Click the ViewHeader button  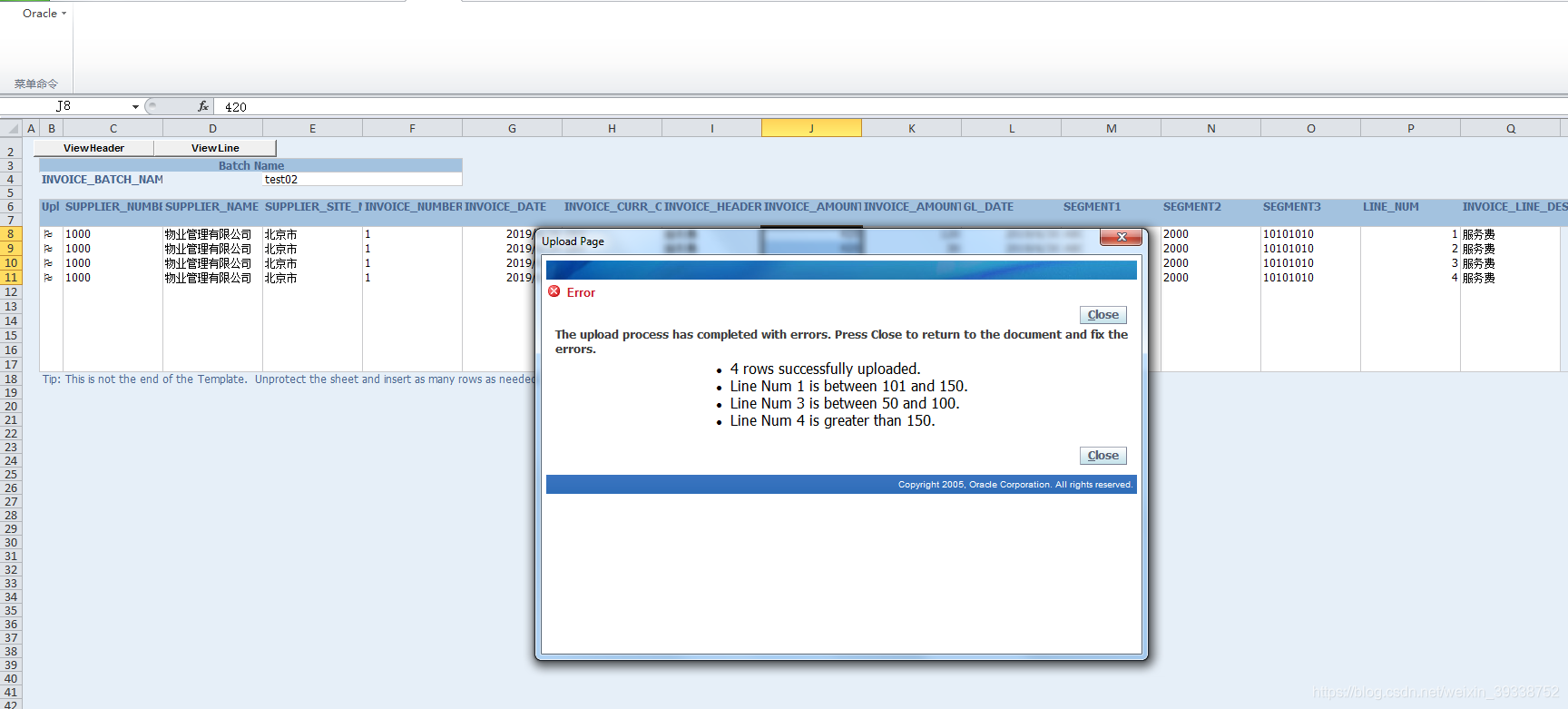pyautogui.click(x=94, y=148)
